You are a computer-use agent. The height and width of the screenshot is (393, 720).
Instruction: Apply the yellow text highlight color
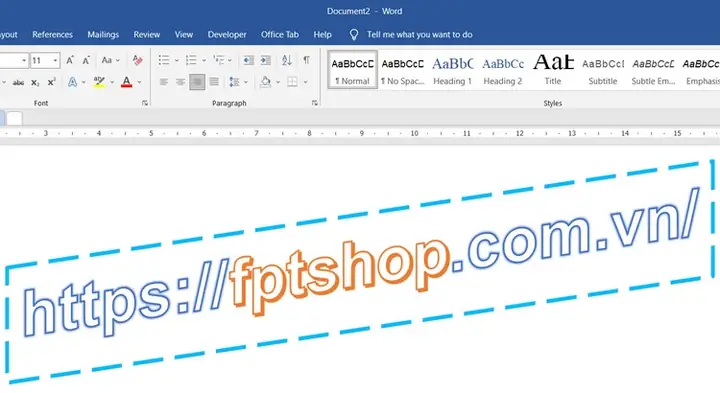click(x=99, y=82)
